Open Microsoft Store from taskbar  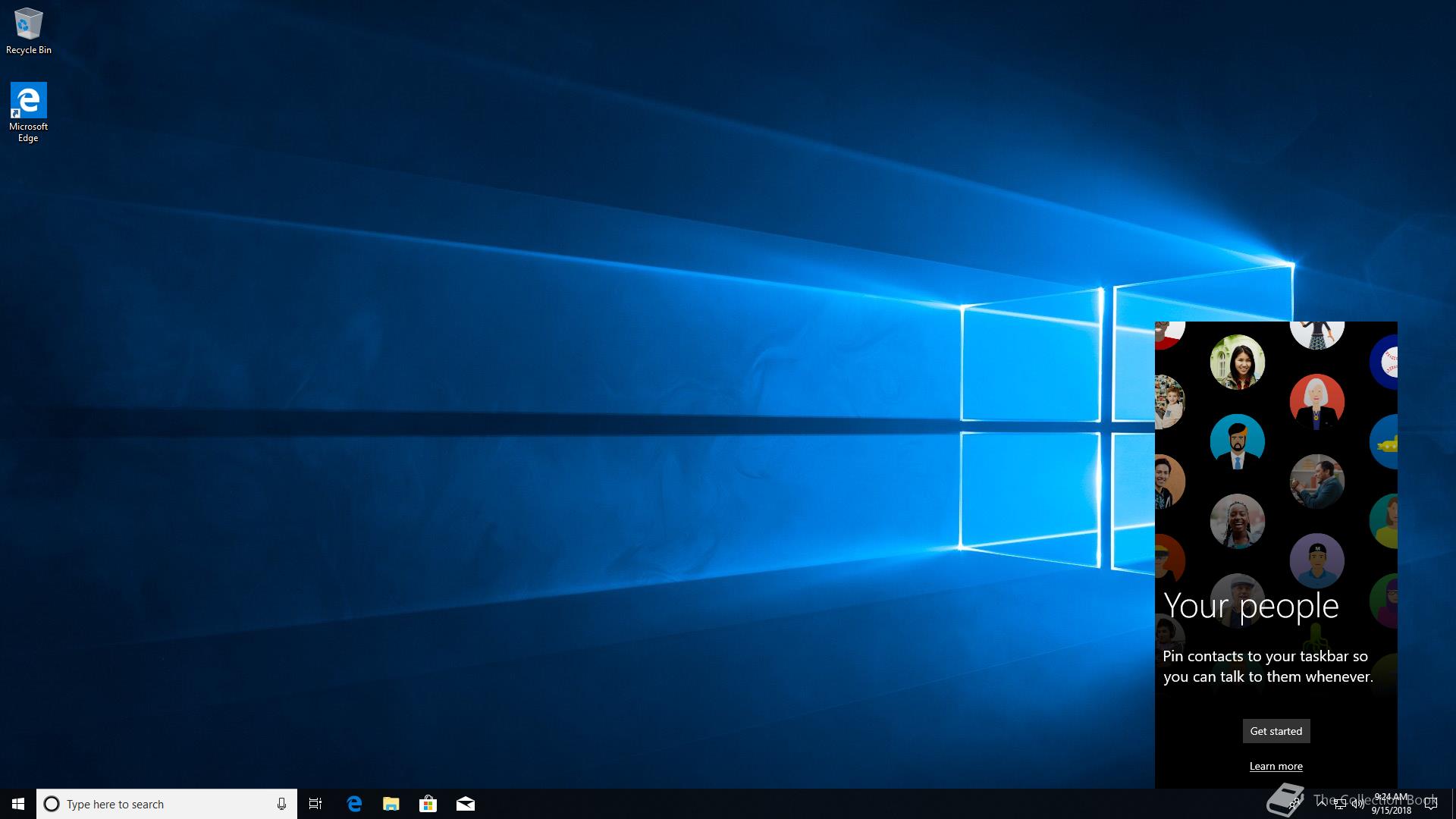(428, 804)
